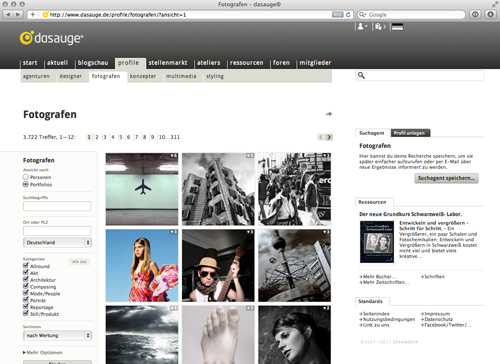This screenshot has width=500, height=364.
Task: Uncheck the Still/Produkt category checkbox
Action: [x=26, y=313]
